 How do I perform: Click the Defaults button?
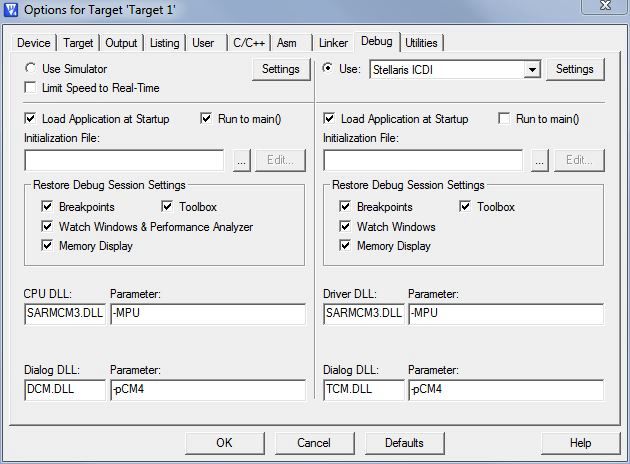point(404,443)
